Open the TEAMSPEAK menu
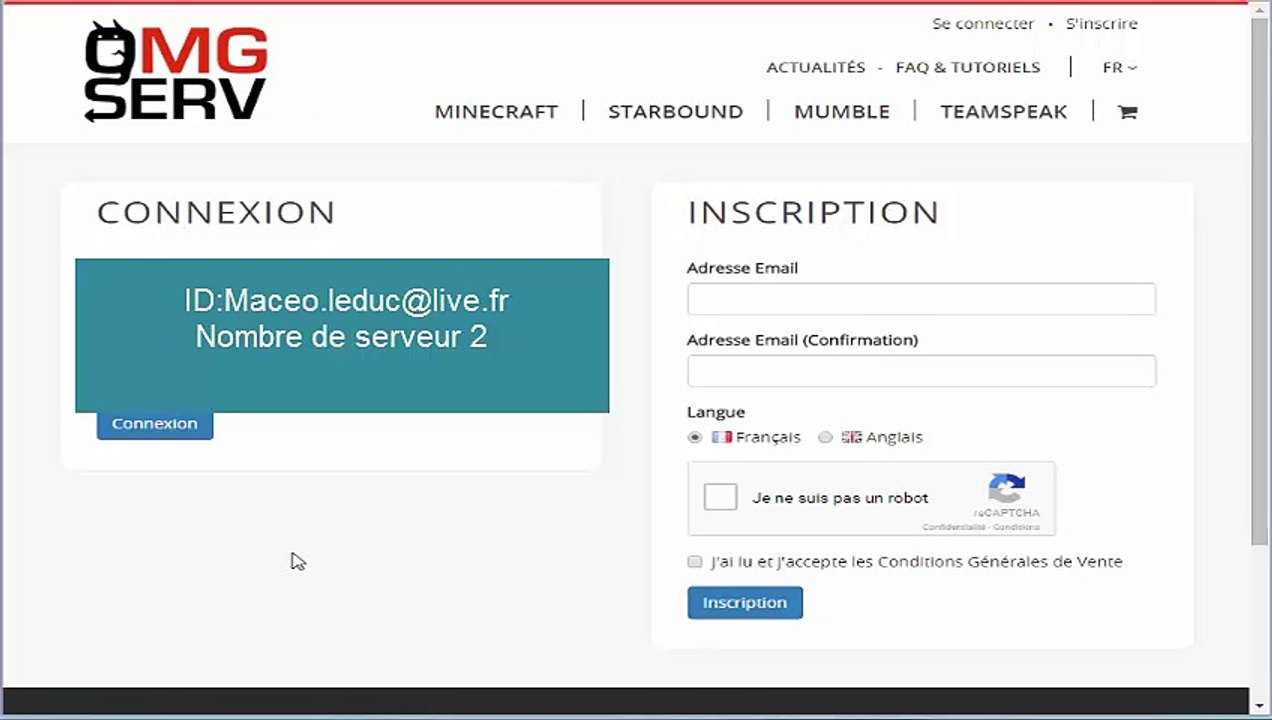The image size is (1272, 720). (x=1004, y=111)
